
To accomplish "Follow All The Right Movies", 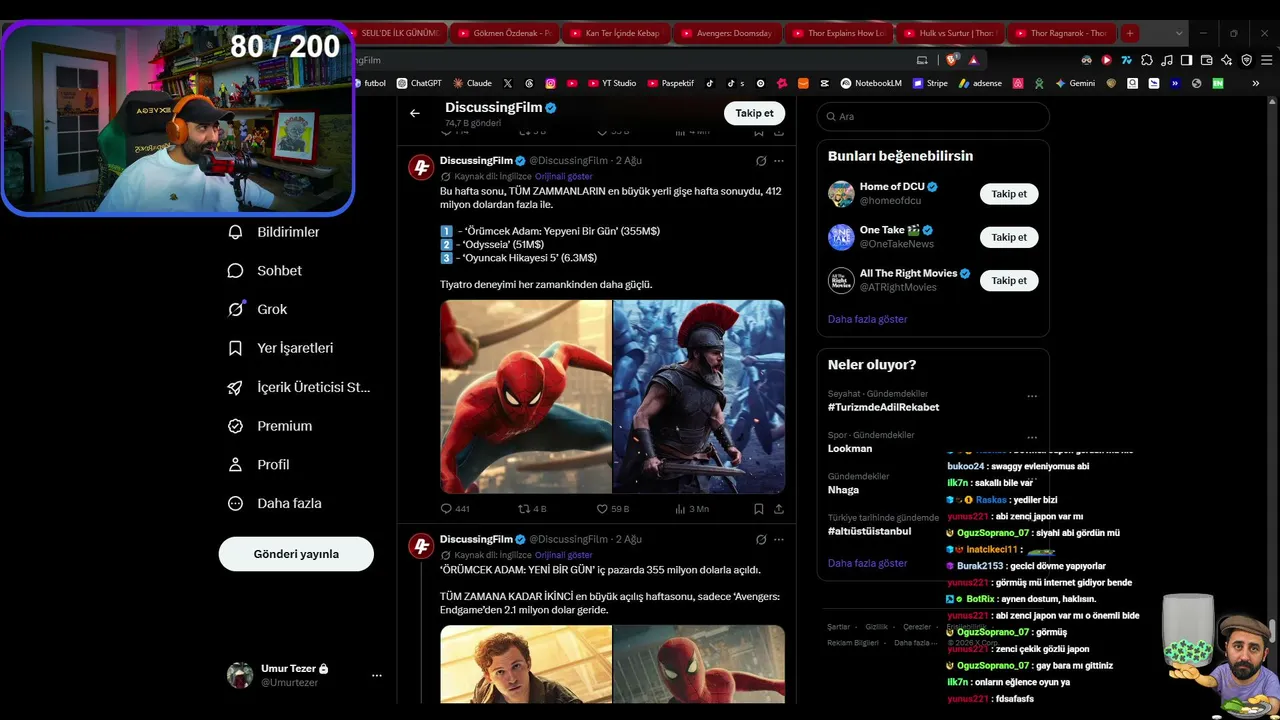I will (x=1009, y=281).
